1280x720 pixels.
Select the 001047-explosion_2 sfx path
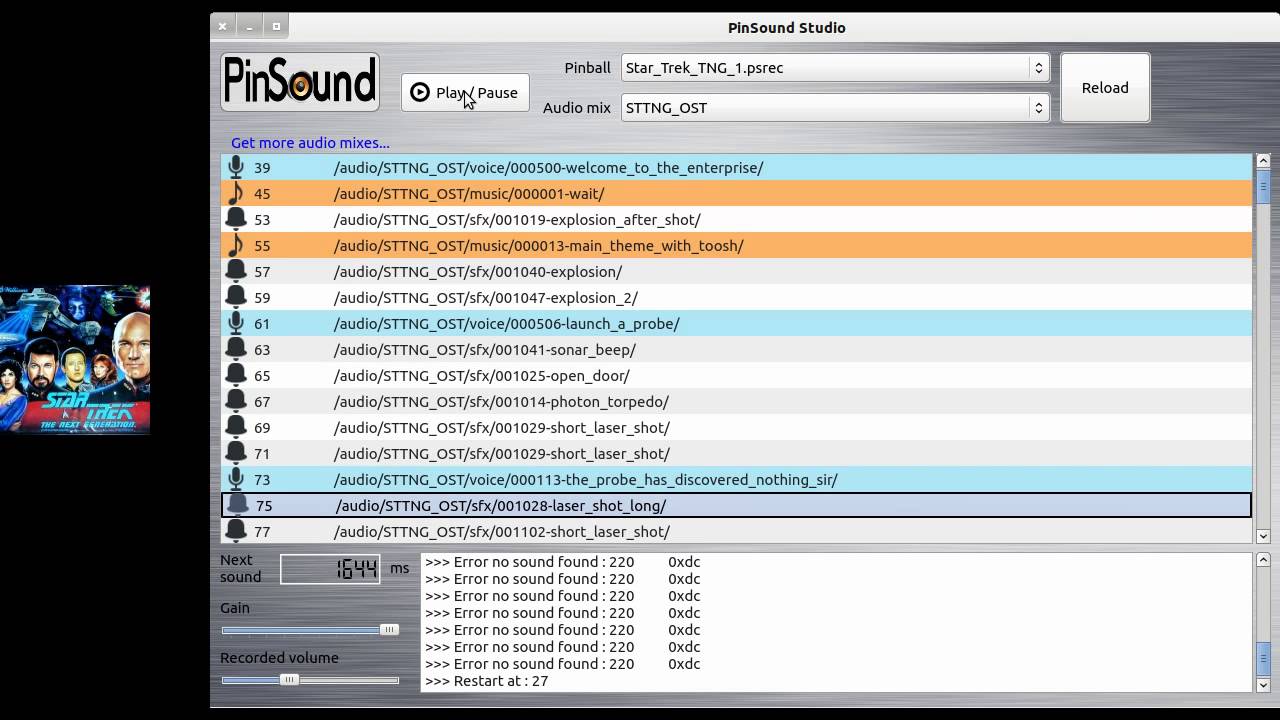click(486, 298)
